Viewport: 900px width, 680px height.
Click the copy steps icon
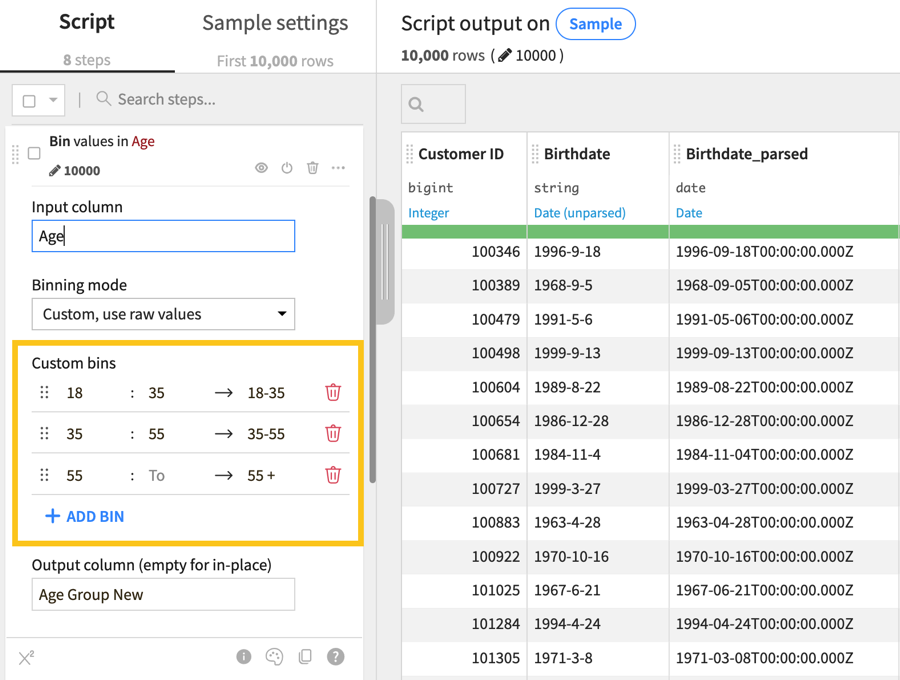point(305,657)
